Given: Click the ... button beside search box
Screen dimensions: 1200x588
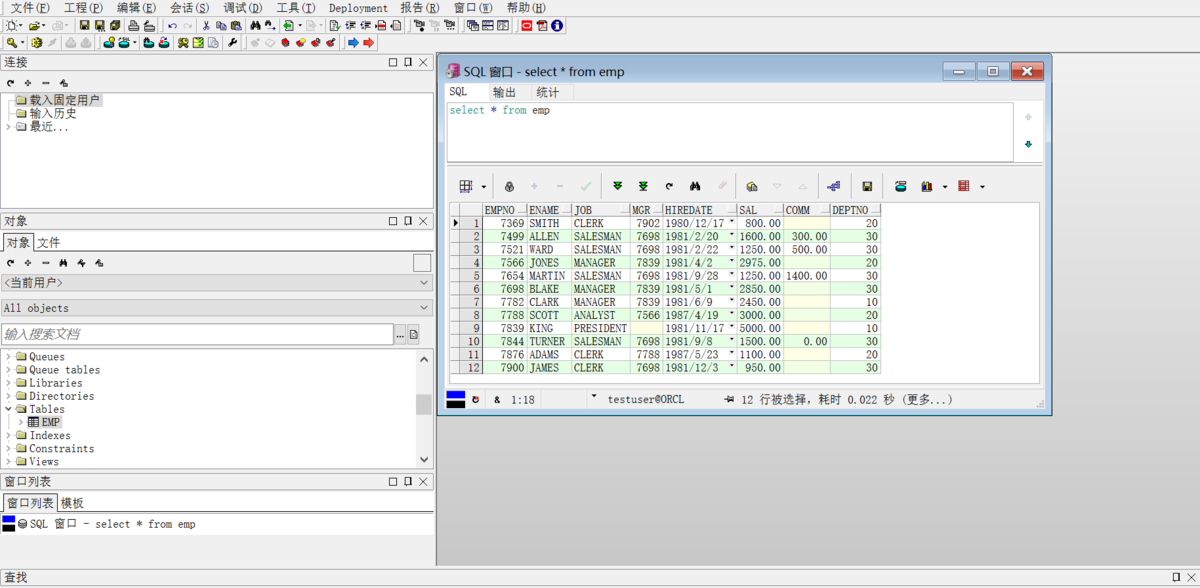Looking at the screenshot, I should pos(400,334).
